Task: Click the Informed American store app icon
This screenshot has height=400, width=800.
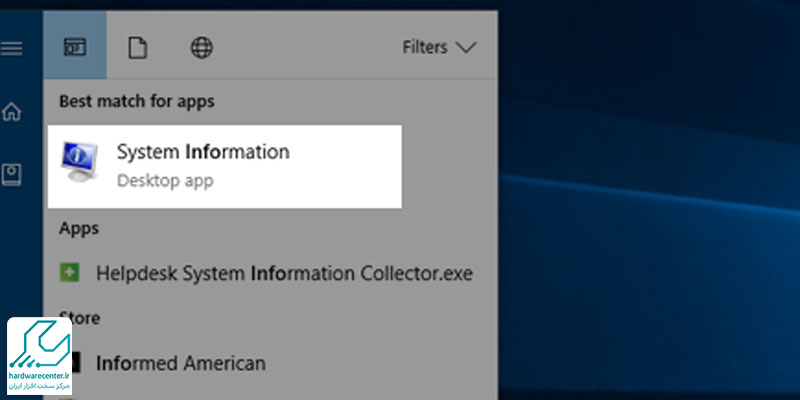Action: pyautogui.click(x=76, y=363)
